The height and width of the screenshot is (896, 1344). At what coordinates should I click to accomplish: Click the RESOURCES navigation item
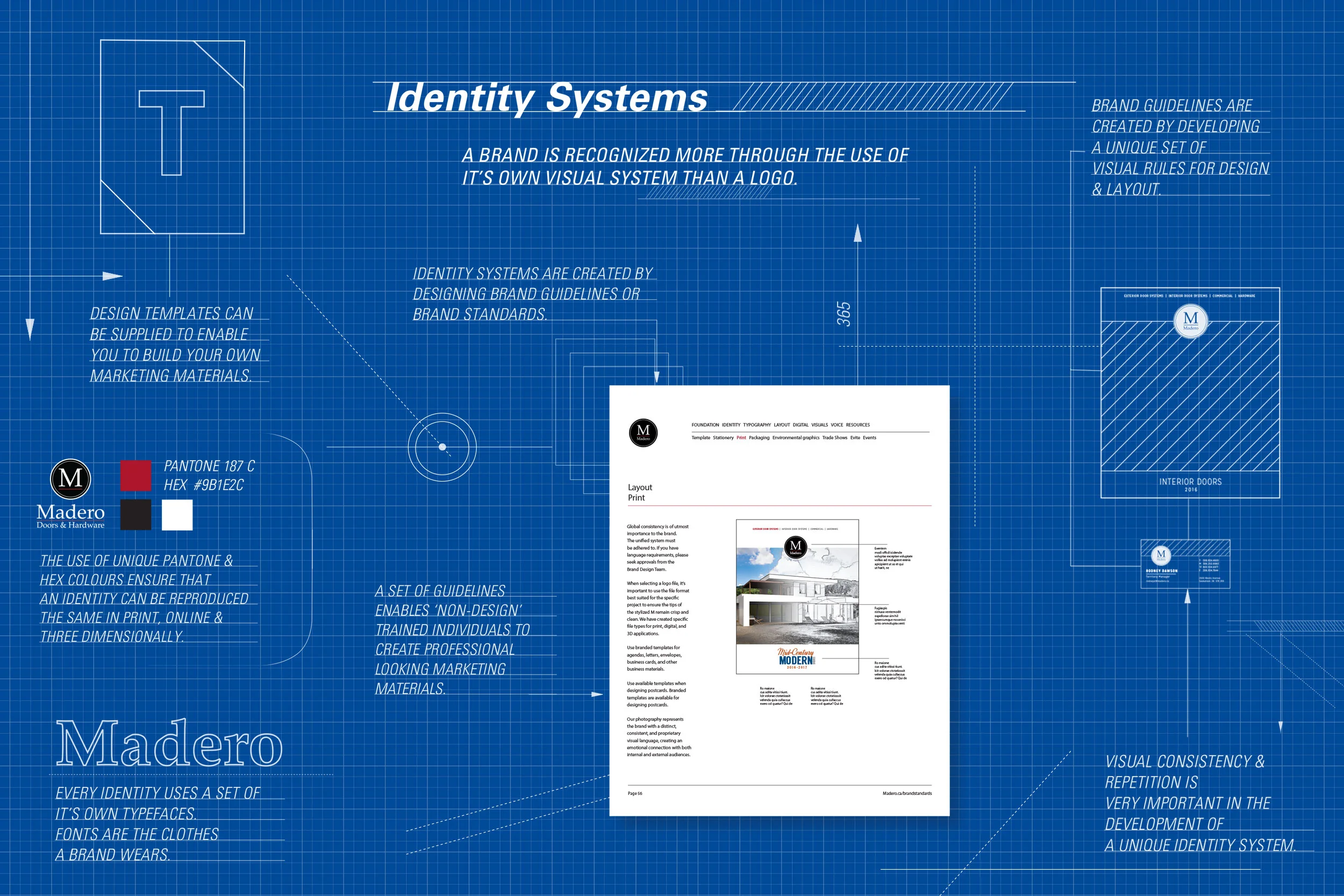[859, 425]
